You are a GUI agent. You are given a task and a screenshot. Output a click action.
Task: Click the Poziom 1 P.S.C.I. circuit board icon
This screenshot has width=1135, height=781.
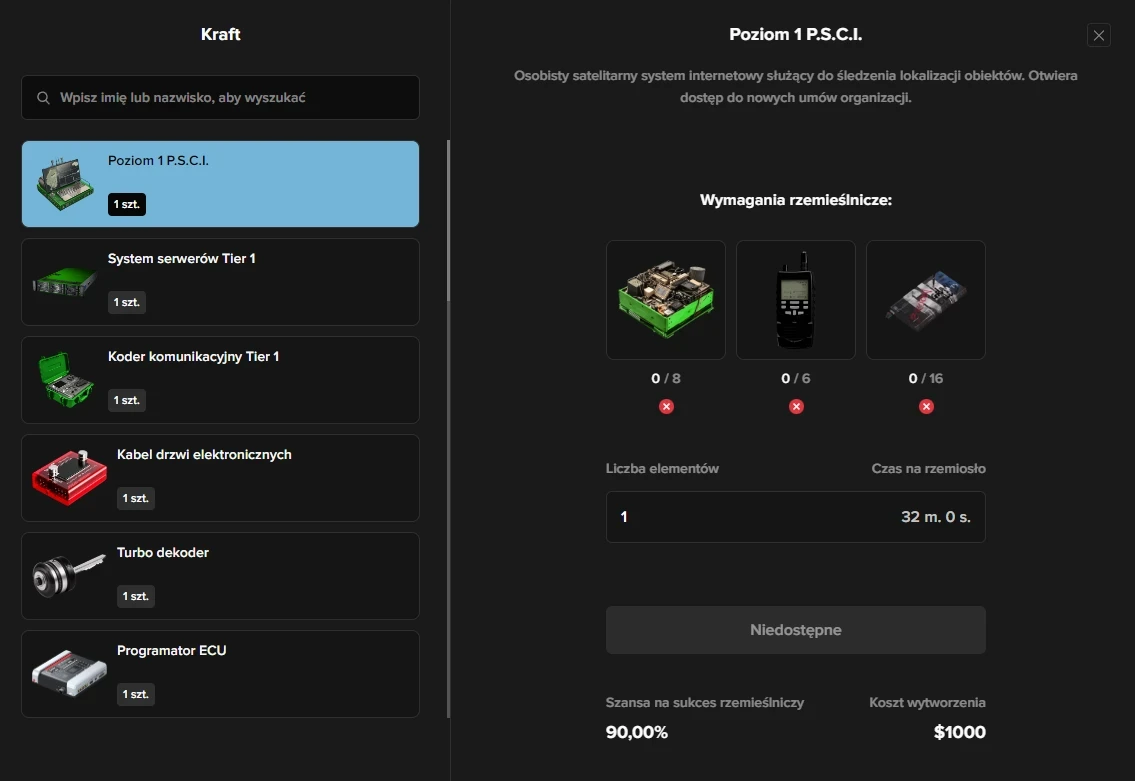pos(65,184)
